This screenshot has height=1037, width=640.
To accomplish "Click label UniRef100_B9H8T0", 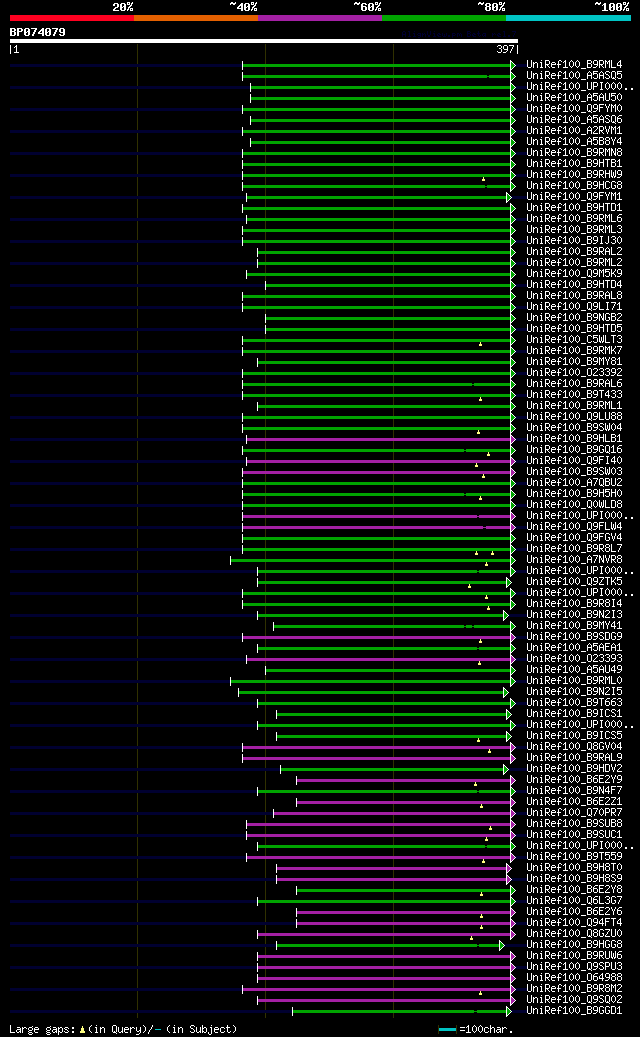I will coord(575,867).
